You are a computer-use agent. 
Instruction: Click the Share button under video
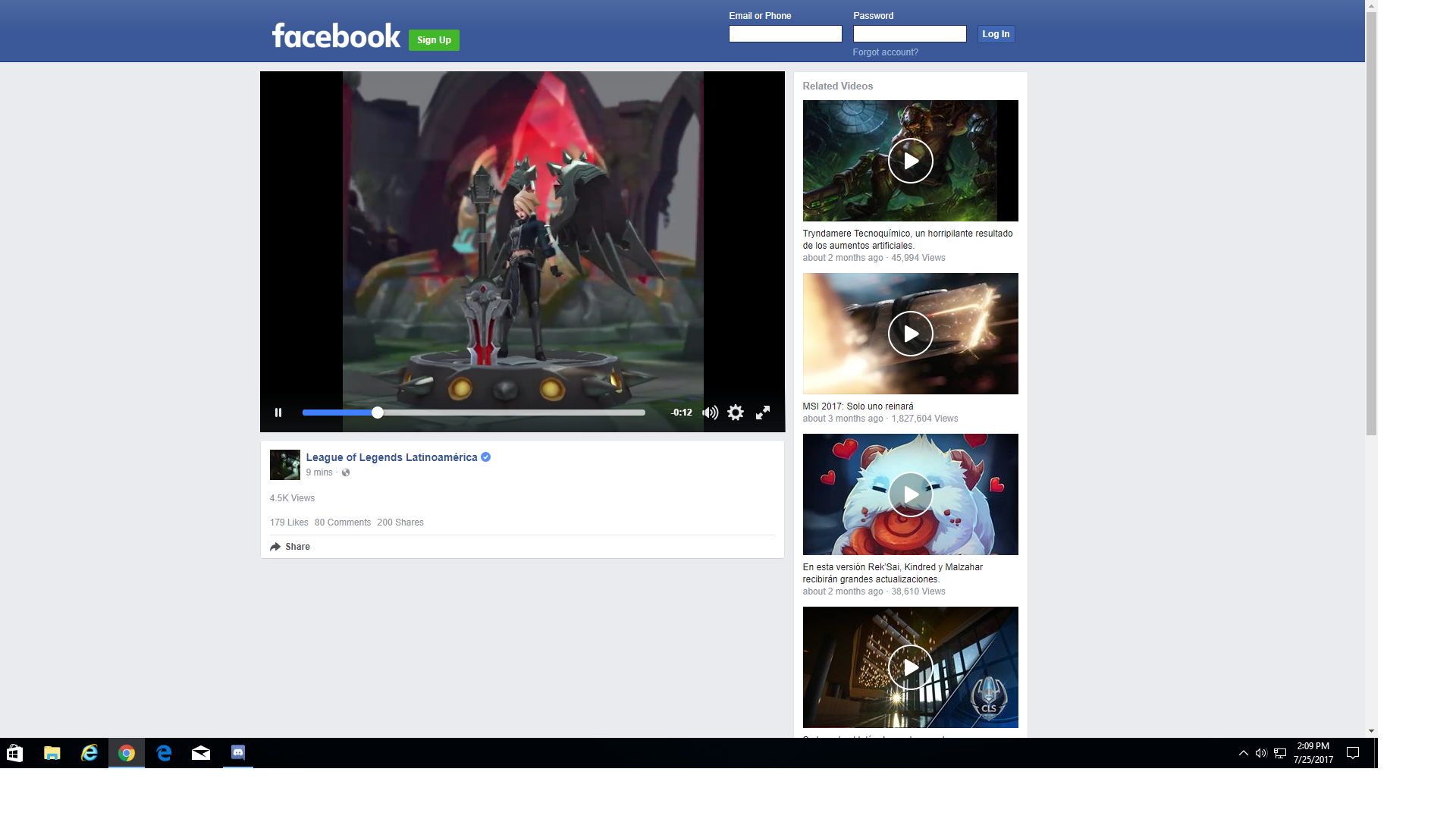coord(290,547)
